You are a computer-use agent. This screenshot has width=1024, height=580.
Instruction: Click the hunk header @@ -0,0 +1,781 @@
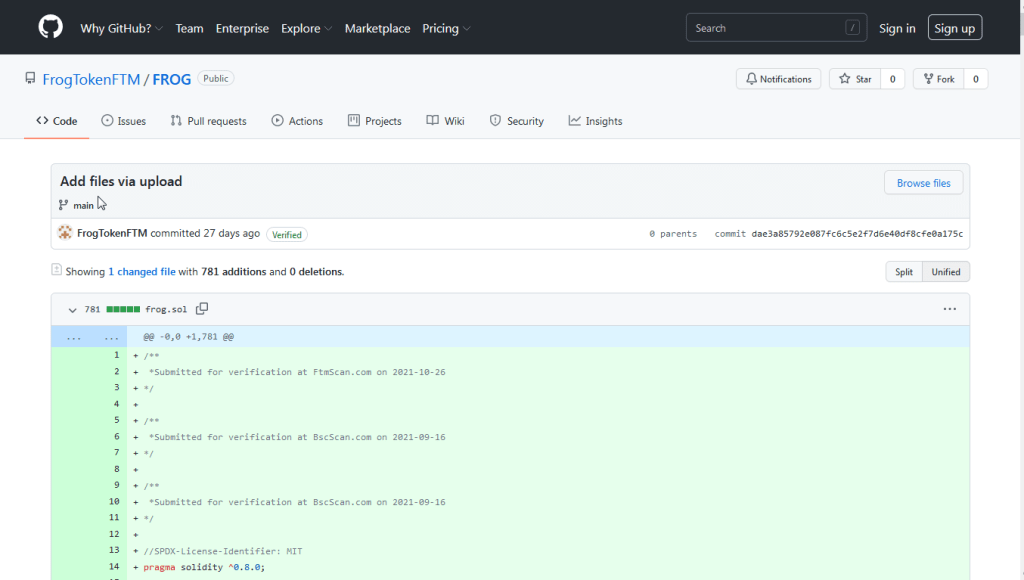coord(189,337)
